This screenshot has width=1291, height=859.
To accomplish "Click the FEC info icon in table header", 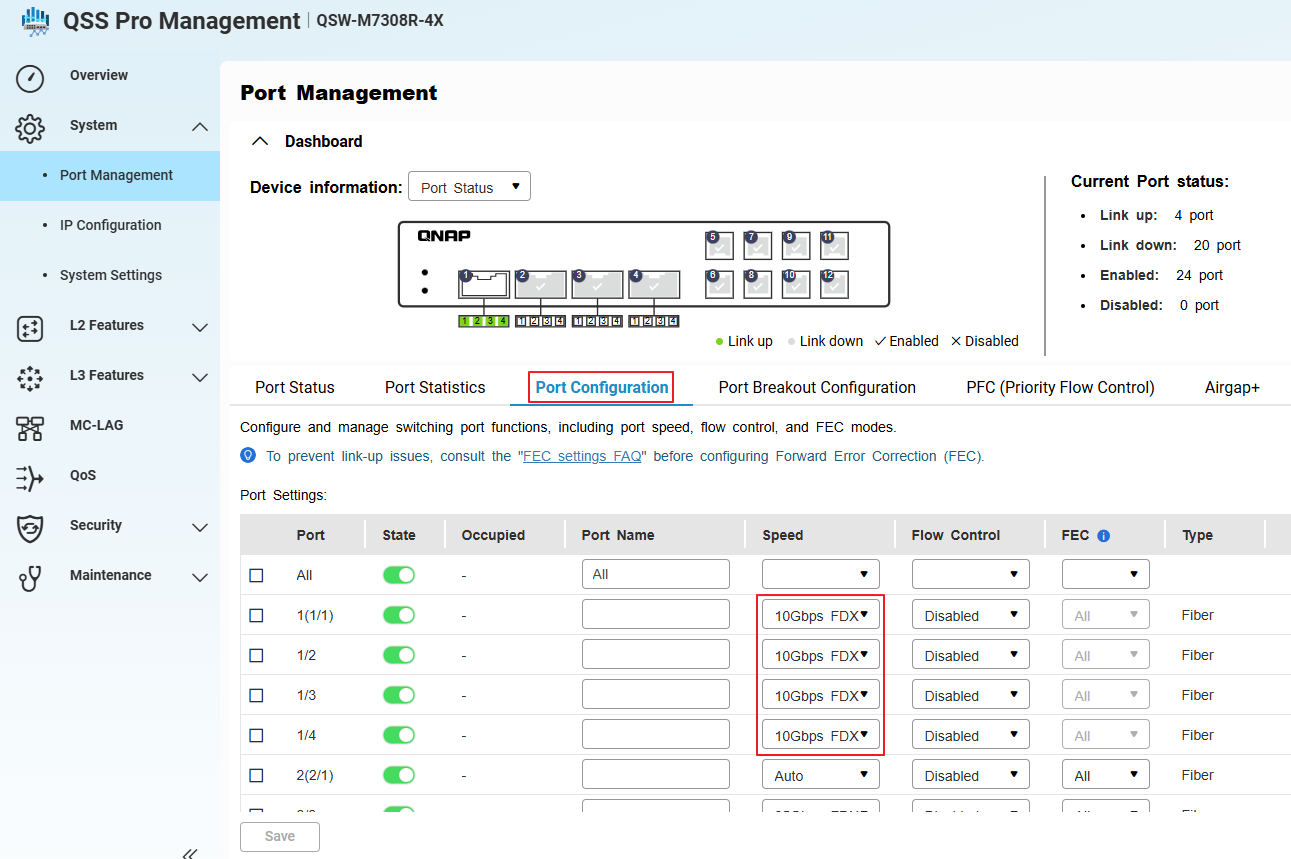I will [x=1103, y=536].
